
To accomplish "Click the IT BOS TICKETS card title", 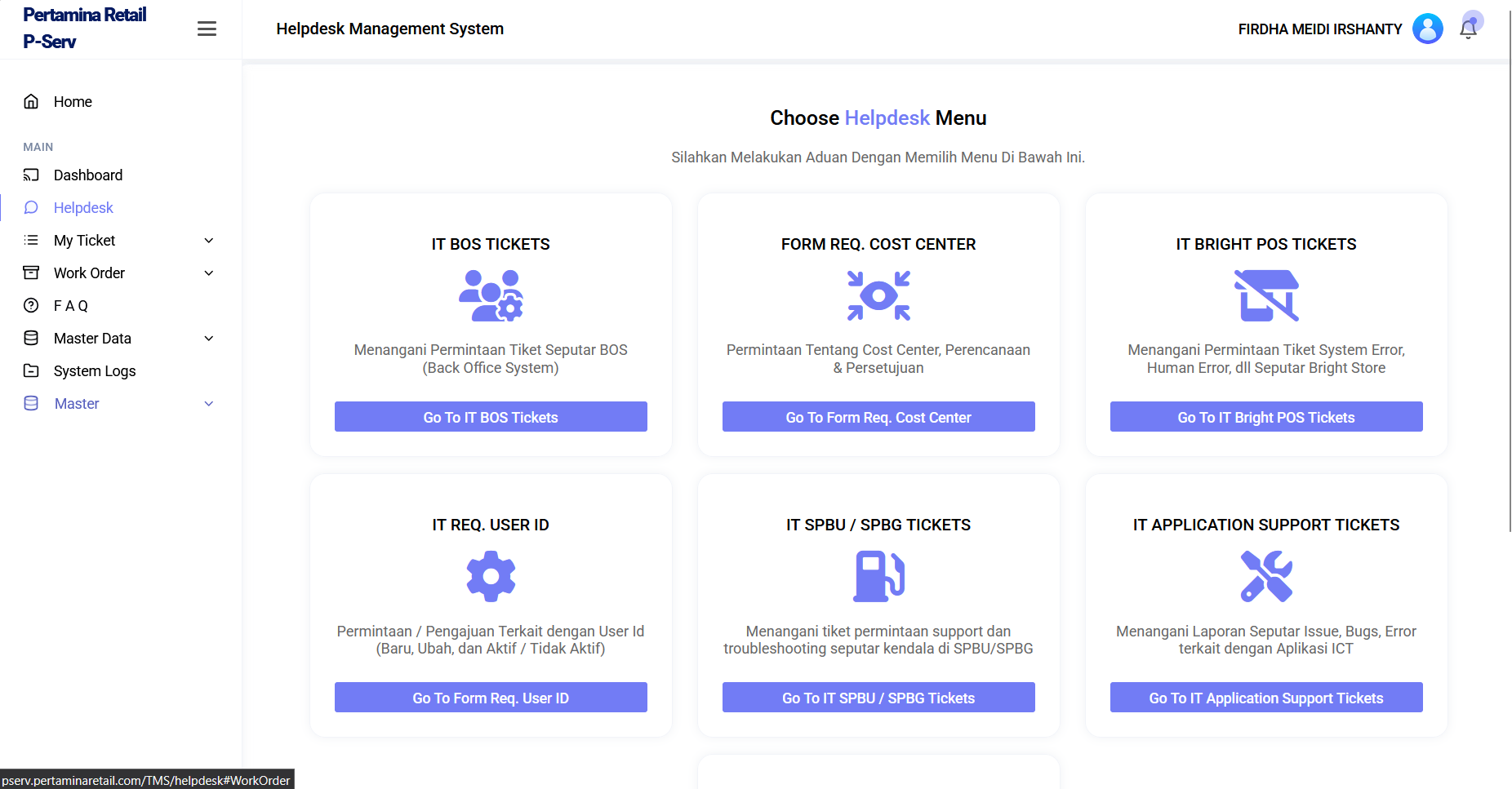I will click(491, 244).
